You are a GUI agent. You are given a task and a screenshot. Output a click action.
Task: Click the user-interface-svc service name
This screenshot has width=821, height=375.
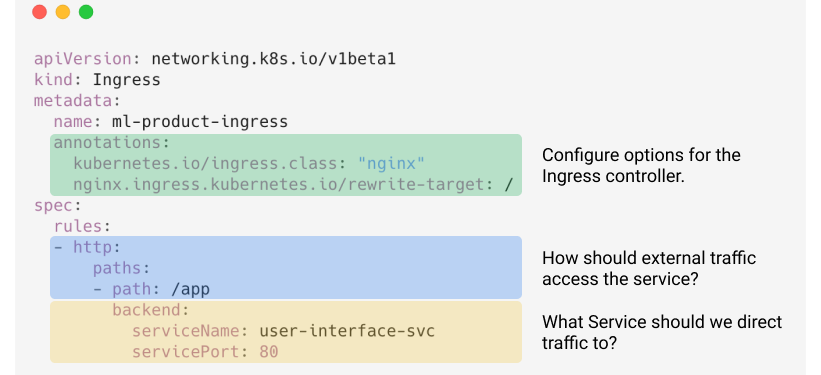347,332
